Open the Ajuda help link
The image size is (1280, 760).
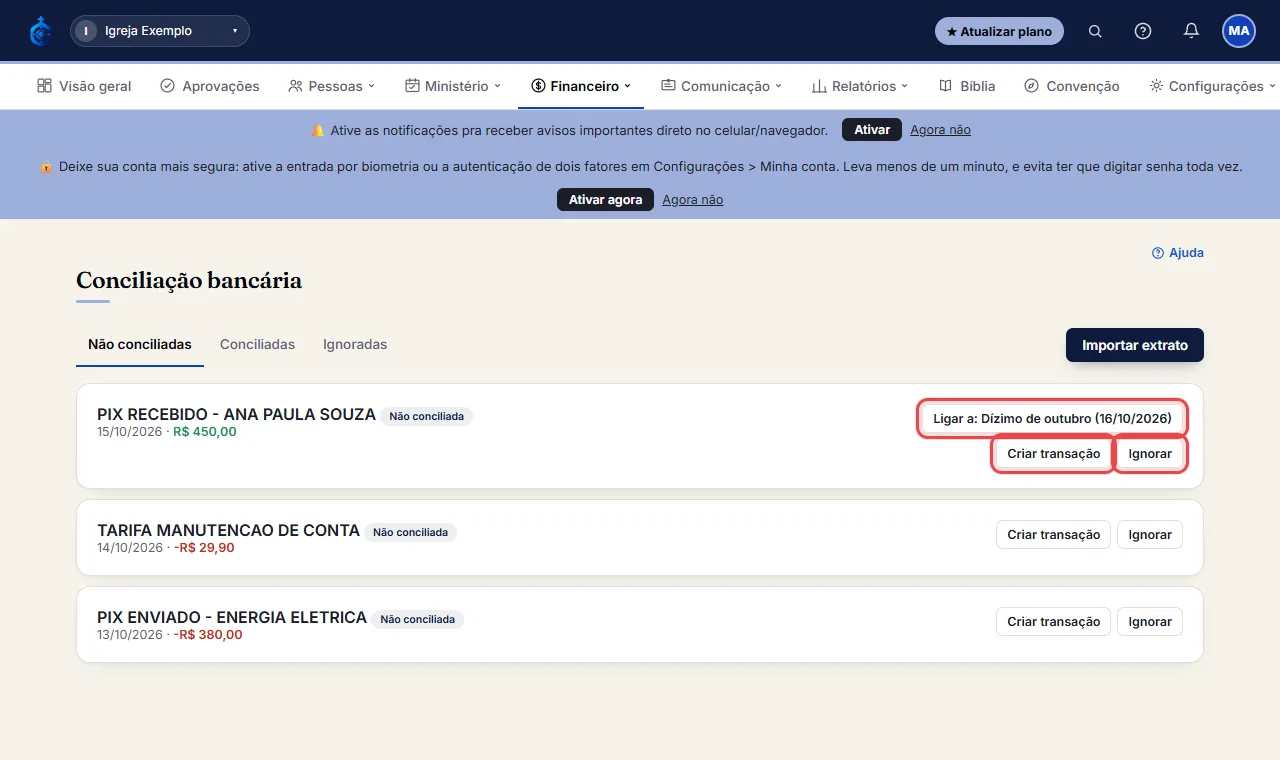[x=1178, y=253]
